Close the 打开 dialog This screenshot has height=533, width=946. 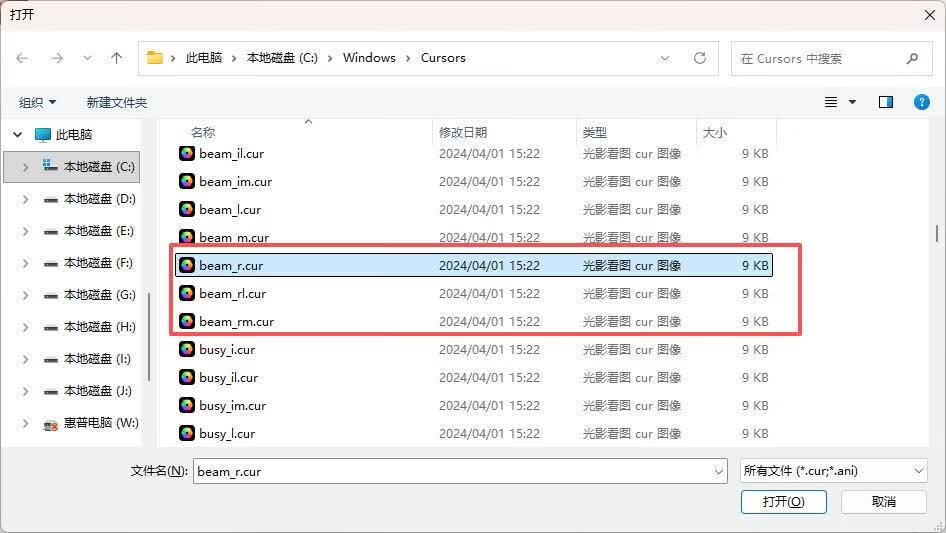pyautogui.click(x=930, y=15)
